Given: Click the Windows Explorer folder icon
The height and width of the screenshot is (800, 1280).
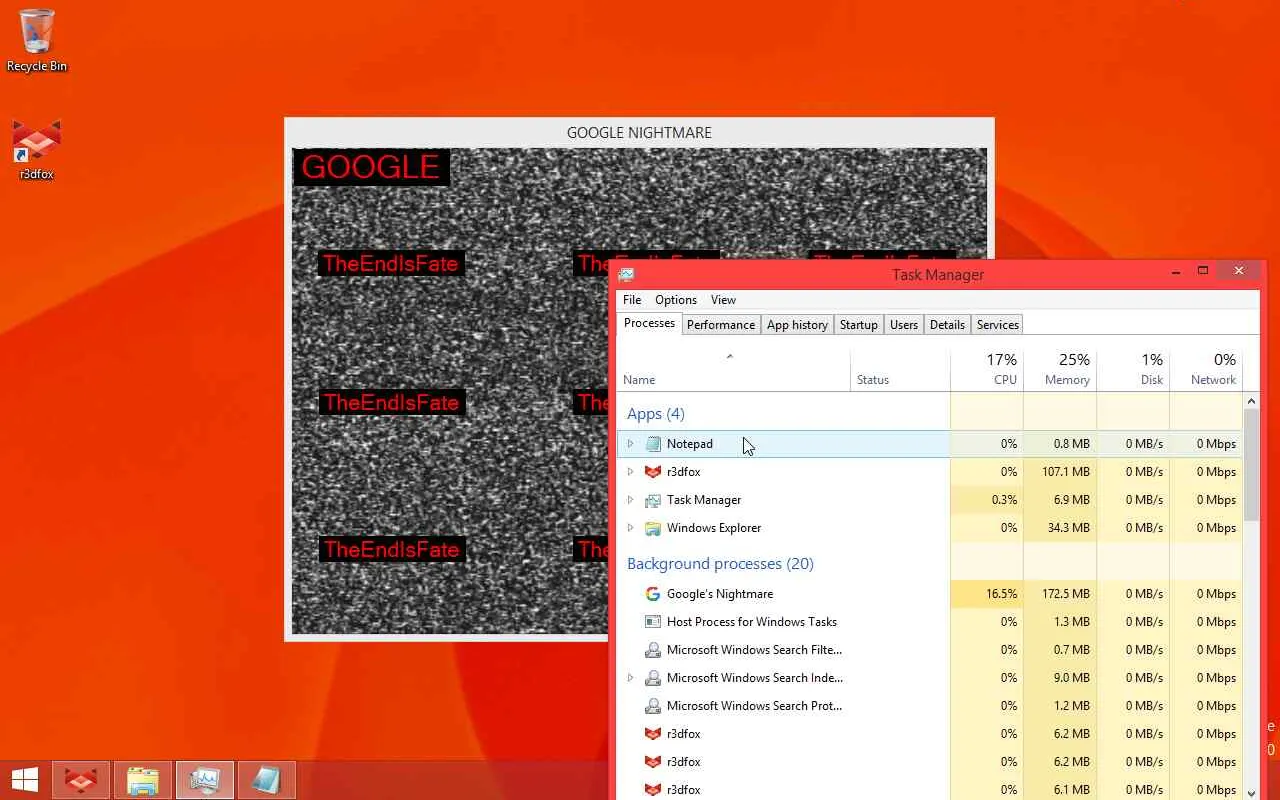Looking at the screenshot, I should (653, 528).
